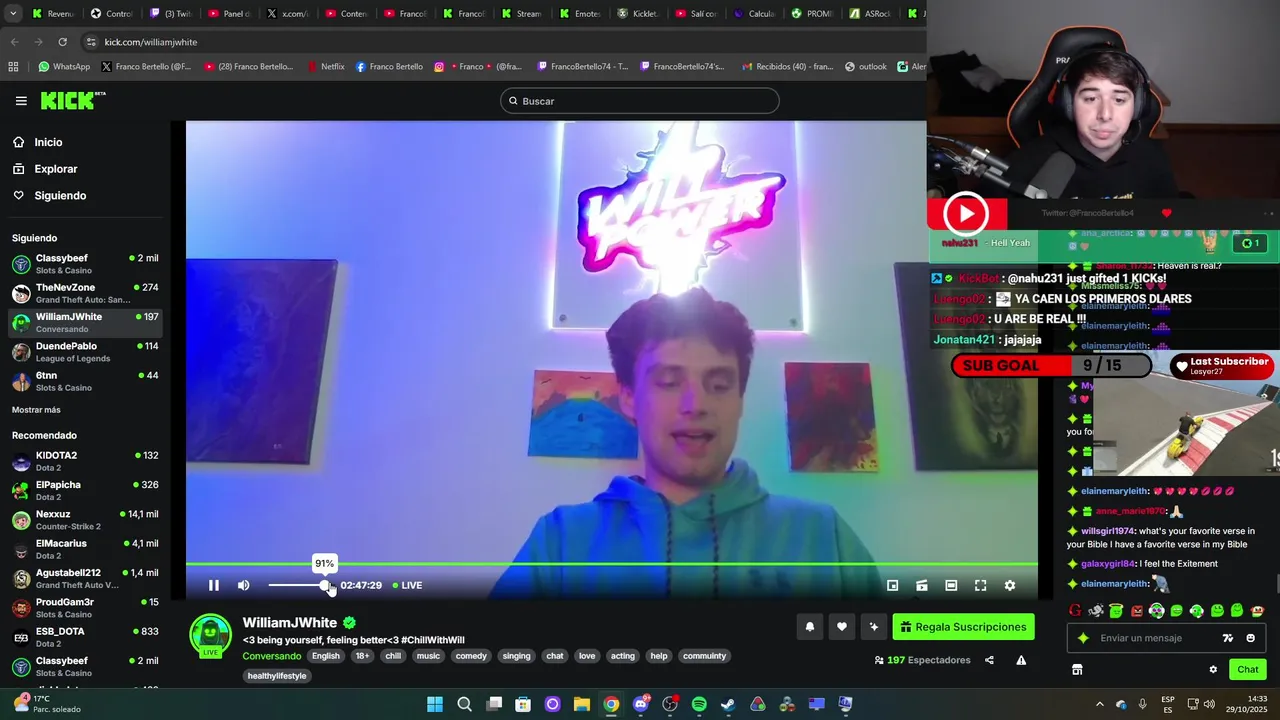Open 6tnn followed channel
The image size is (1280, 720).
[85, 381]
